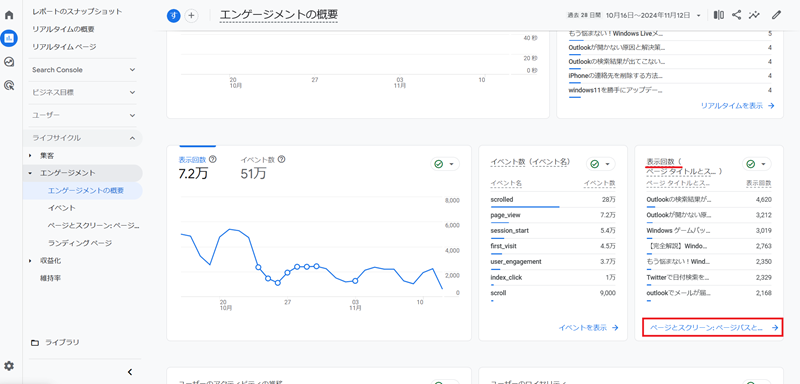The image size is (800, 384).
Task: Click the compare data icon in header
Action: pyautogui.click(x=719, y=15)
